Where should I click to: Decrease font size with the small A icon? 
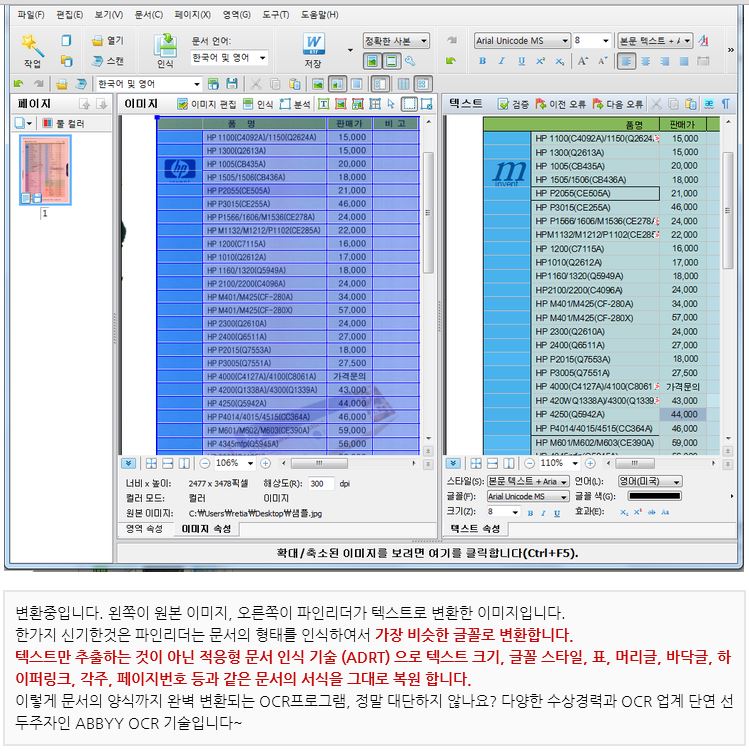[x=603, y=61]
